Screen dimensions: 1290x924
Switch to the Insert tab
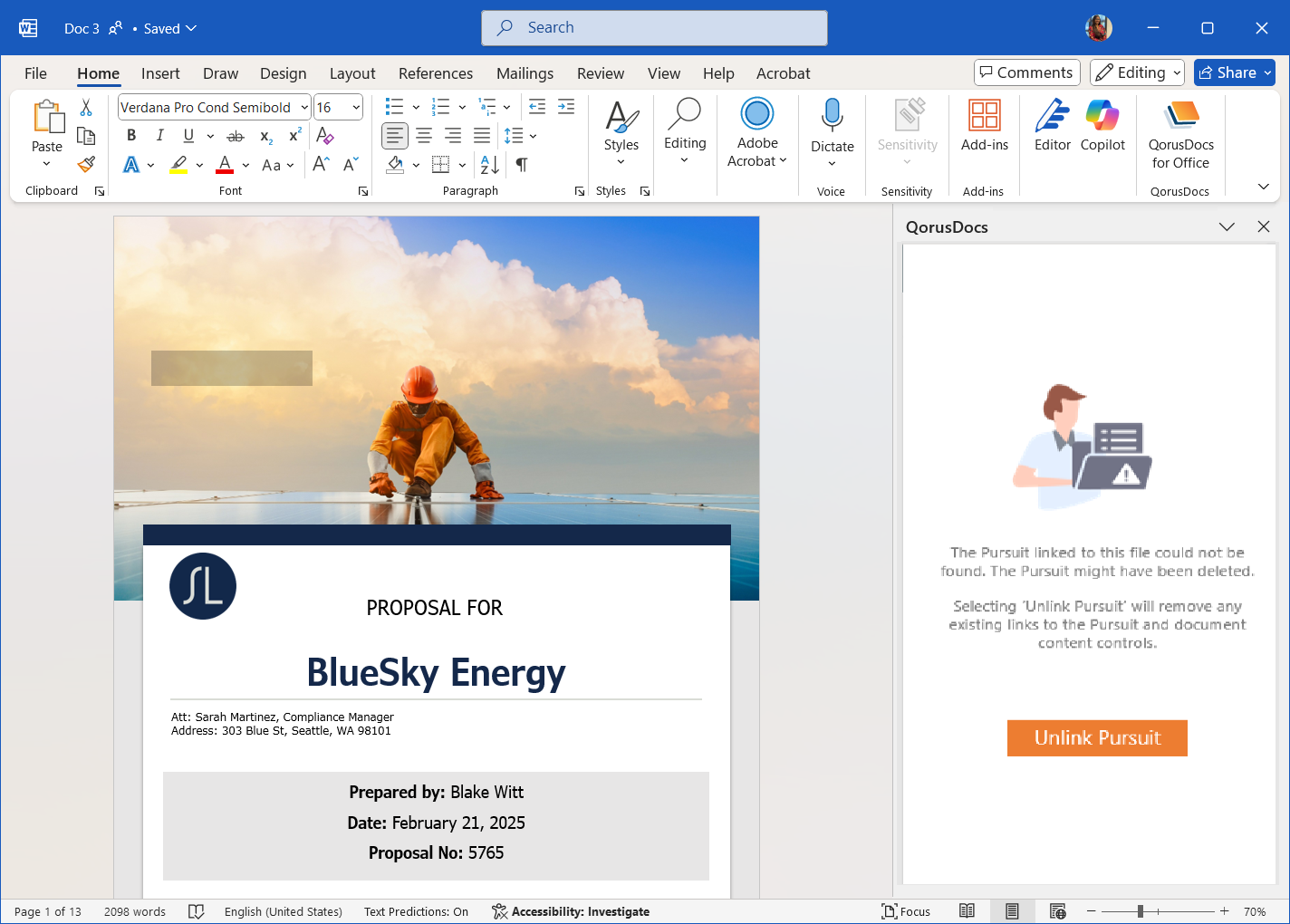coord(160,73)
